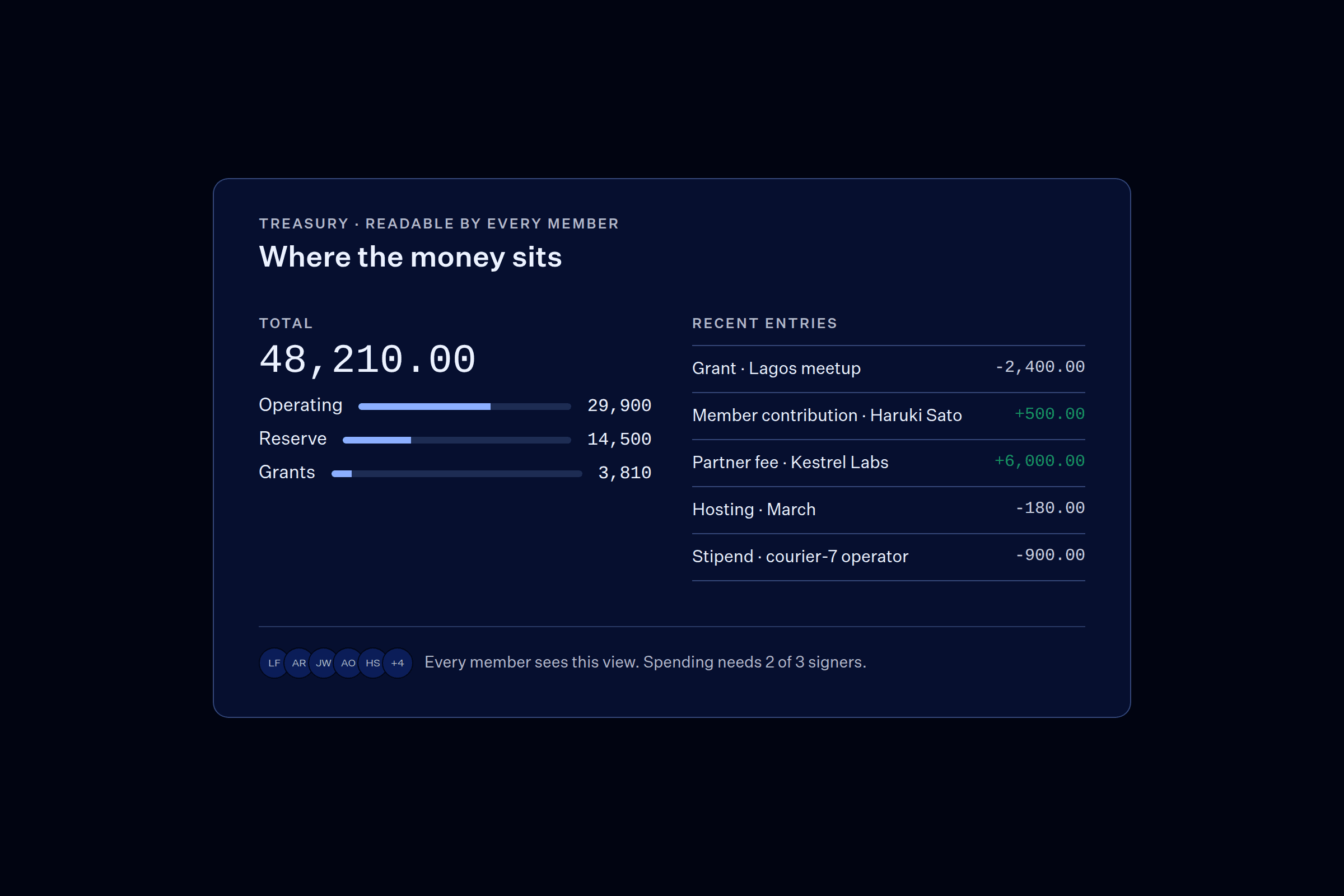Click the AR member avatar
This screenshot has height=896, width=1344.
coord(299,663)
